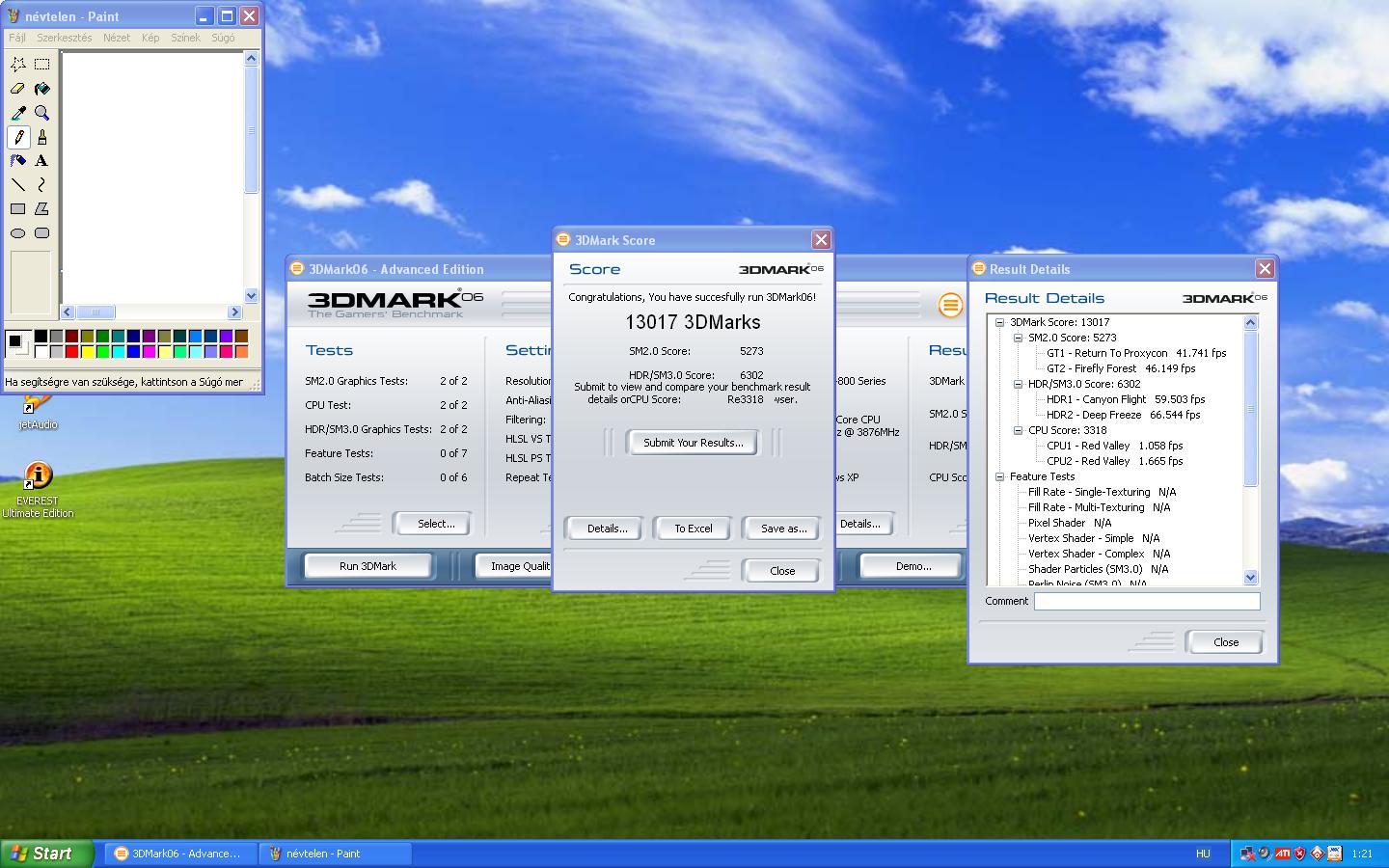Click the orange 3DMark logo icon
The height and width of the screenshot is (868, 1389).
coord(950,305)
